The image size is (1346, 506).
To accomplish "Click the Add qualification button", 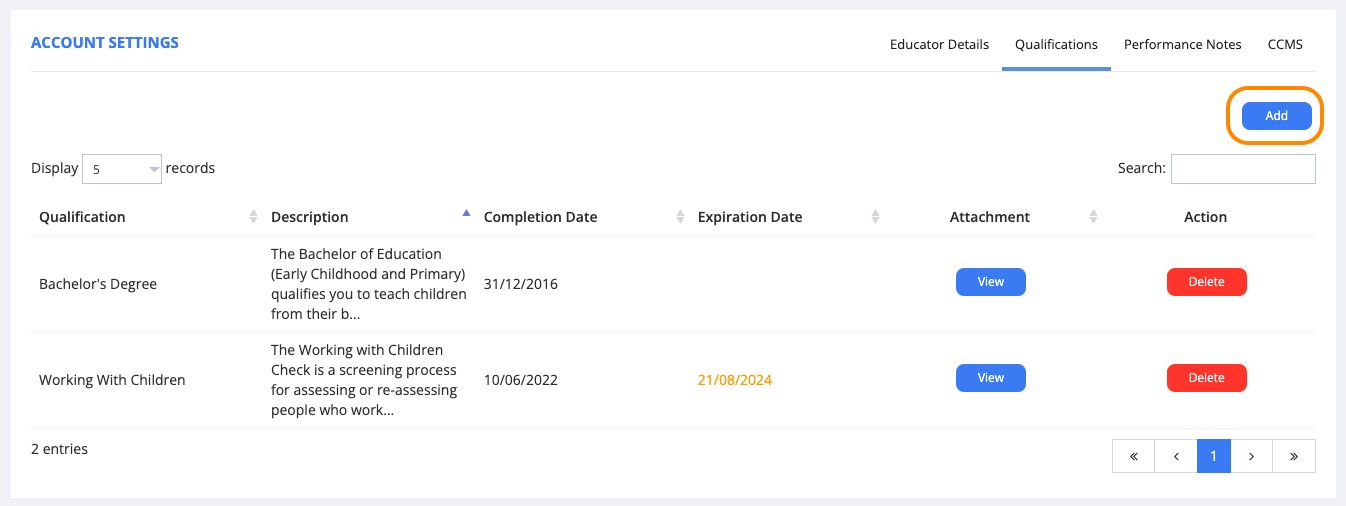I will coord(1276,116).
